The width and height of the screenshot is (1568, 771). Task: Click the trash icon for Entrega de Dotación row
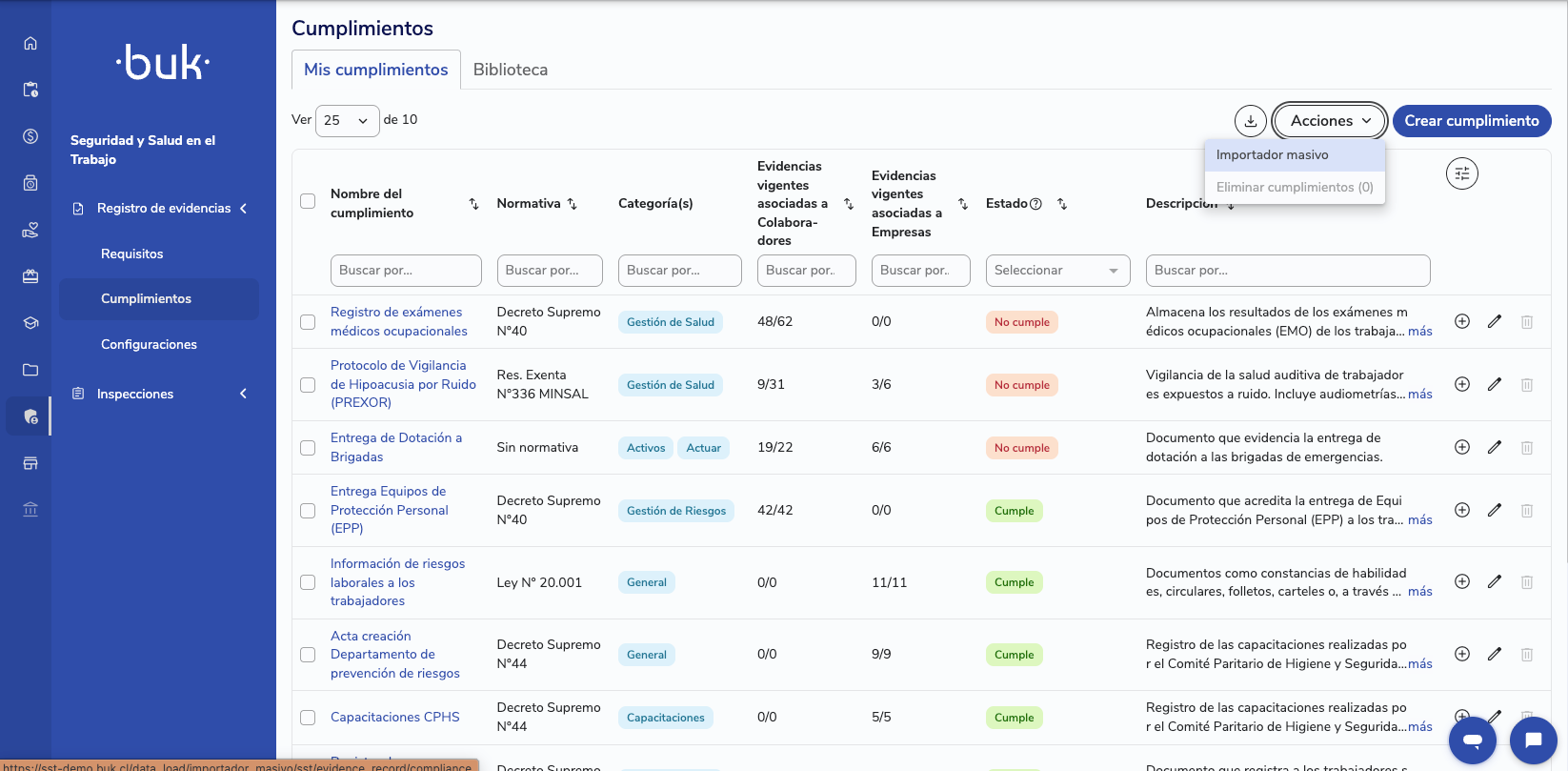pyautogui.click(x=1527, y=447)
